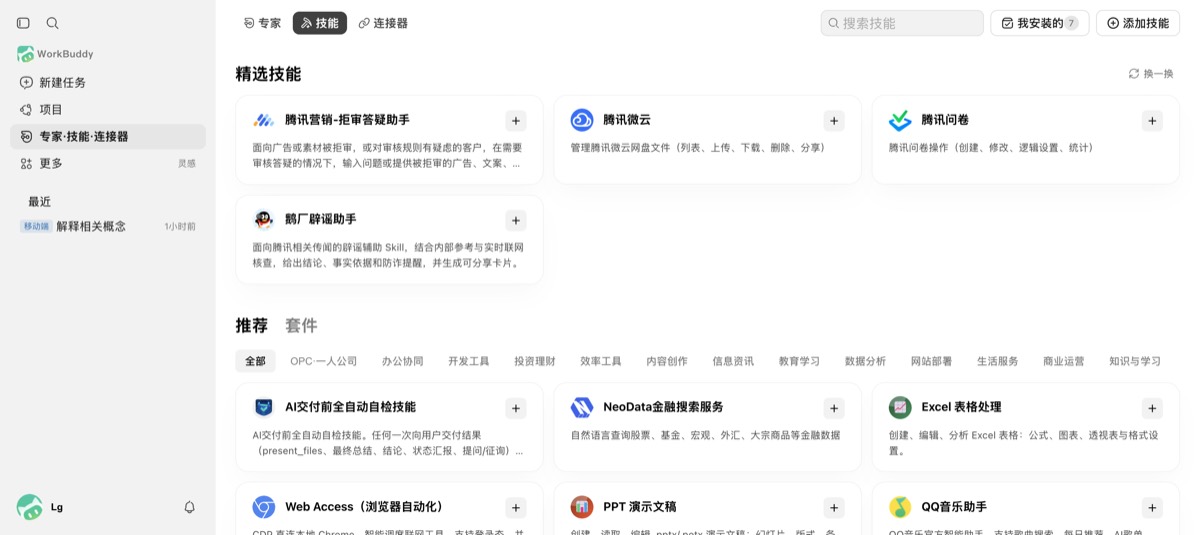This screenshot has height=535, width=1200.
Task: Add QQ音乐助手 skill with plus
Action: 1152,508
